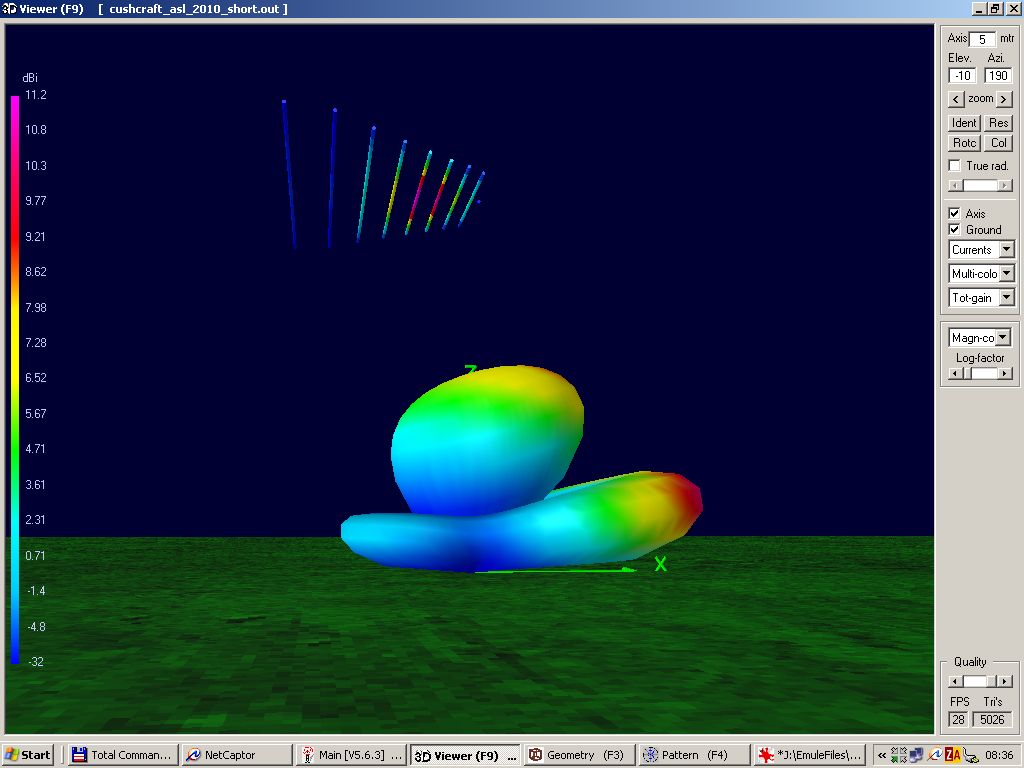Enable the True rad. checkbox
Screen dimensions: 1024x768
click(x=955, y=166)
